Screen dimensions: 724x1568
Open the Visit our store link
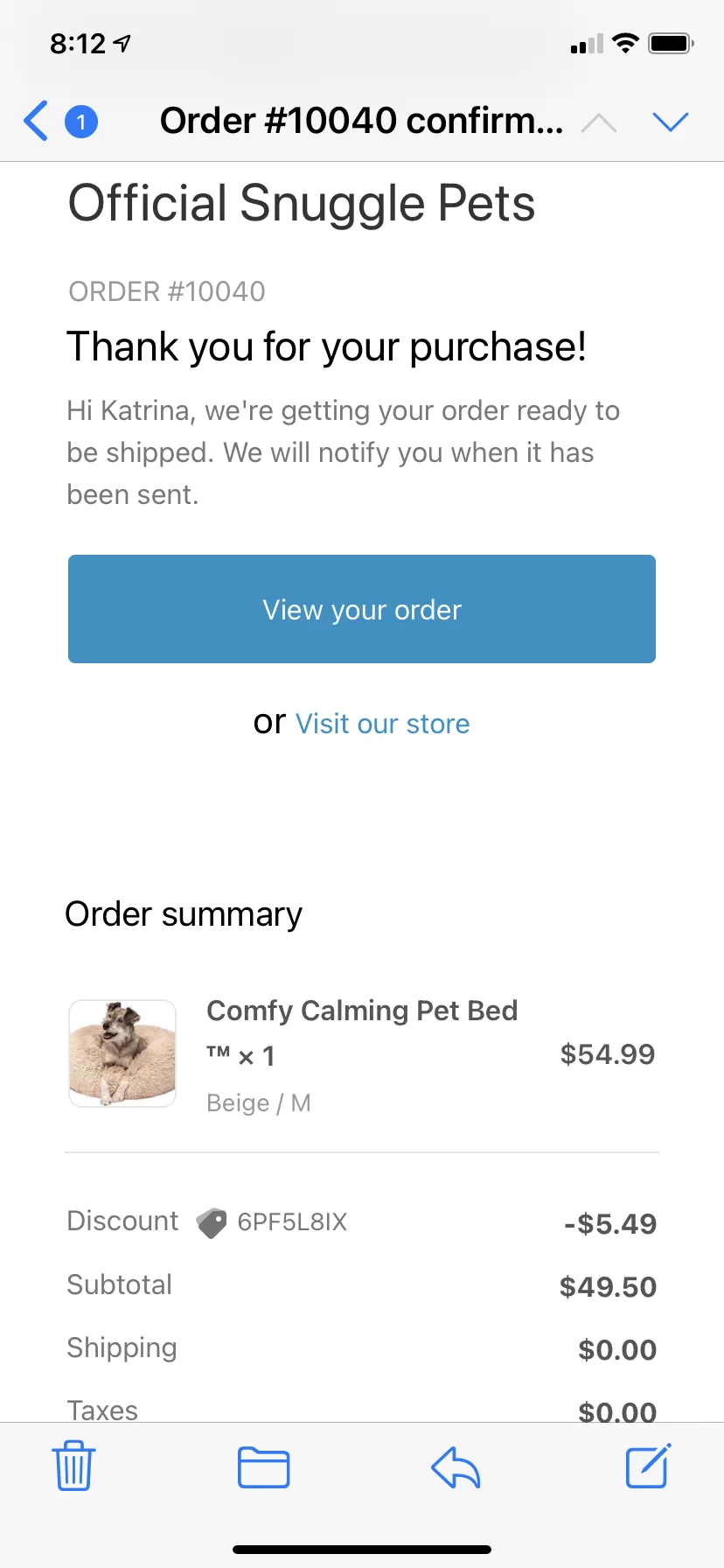382,724
